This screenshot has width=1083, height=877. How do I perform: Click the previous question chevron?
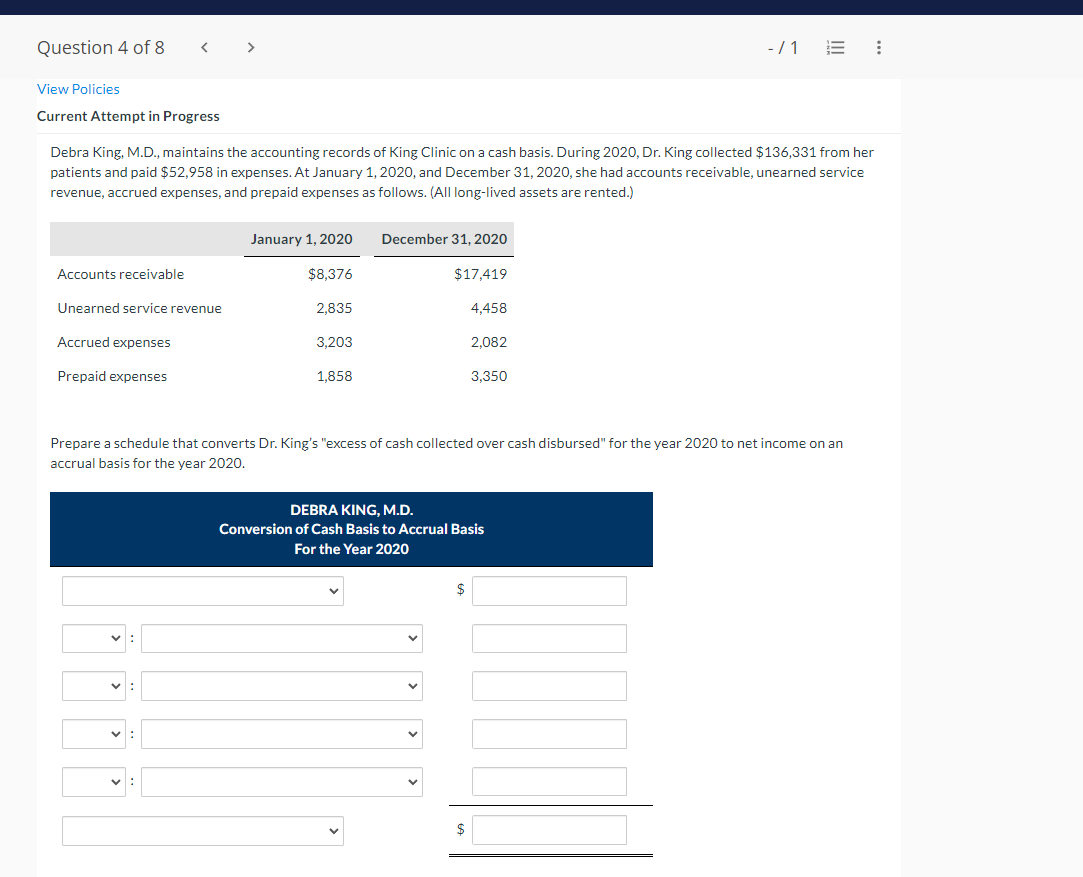(x=204, y=47)
